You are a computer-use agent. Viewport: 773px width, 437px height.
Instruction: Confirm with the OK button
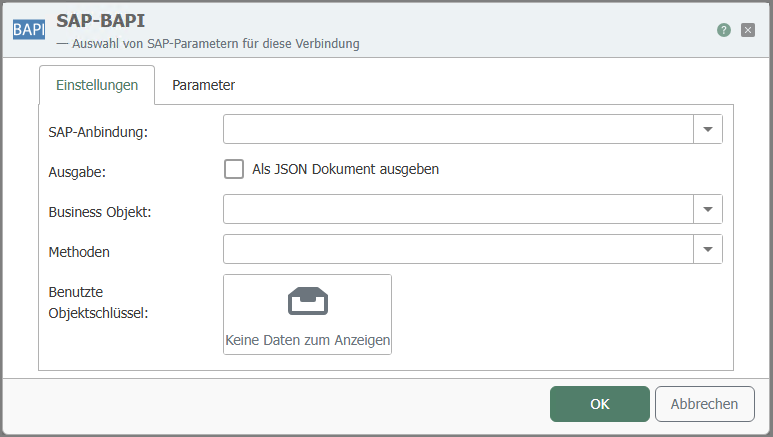[599, 404]
